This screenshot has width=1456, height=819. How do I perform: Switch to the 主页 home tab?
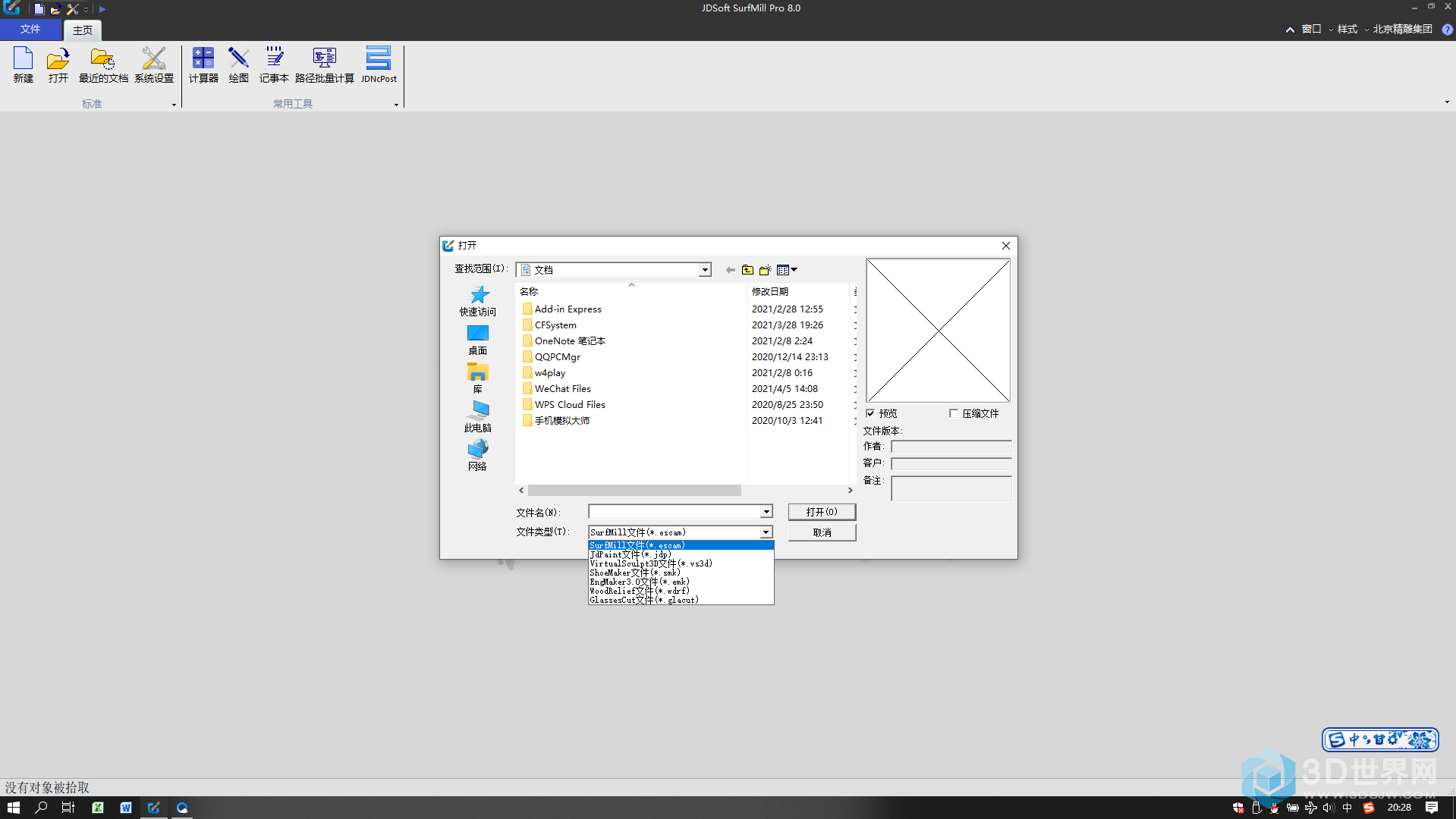click(83, 30)
